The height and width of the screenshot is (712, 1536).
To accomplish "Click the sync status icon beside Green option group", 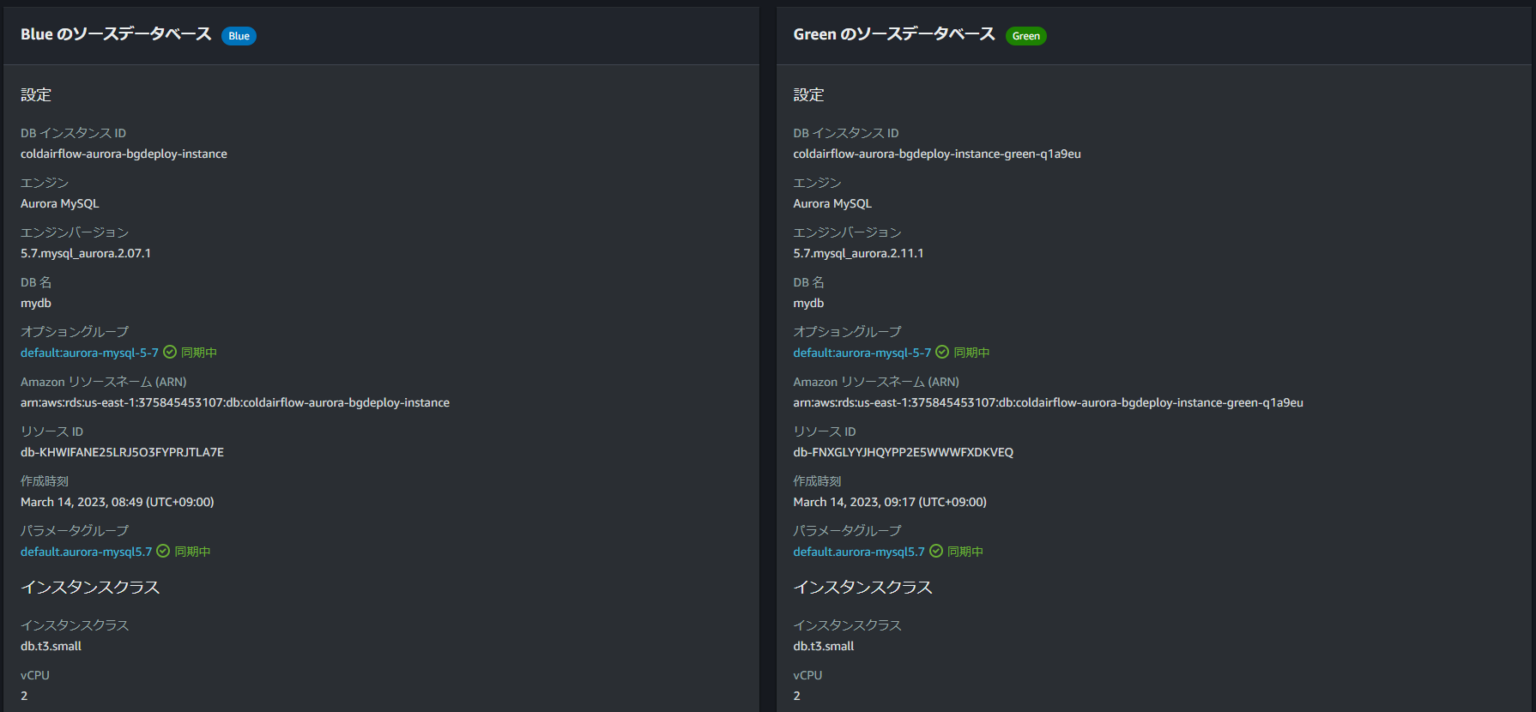I will [x=940, y=352].
